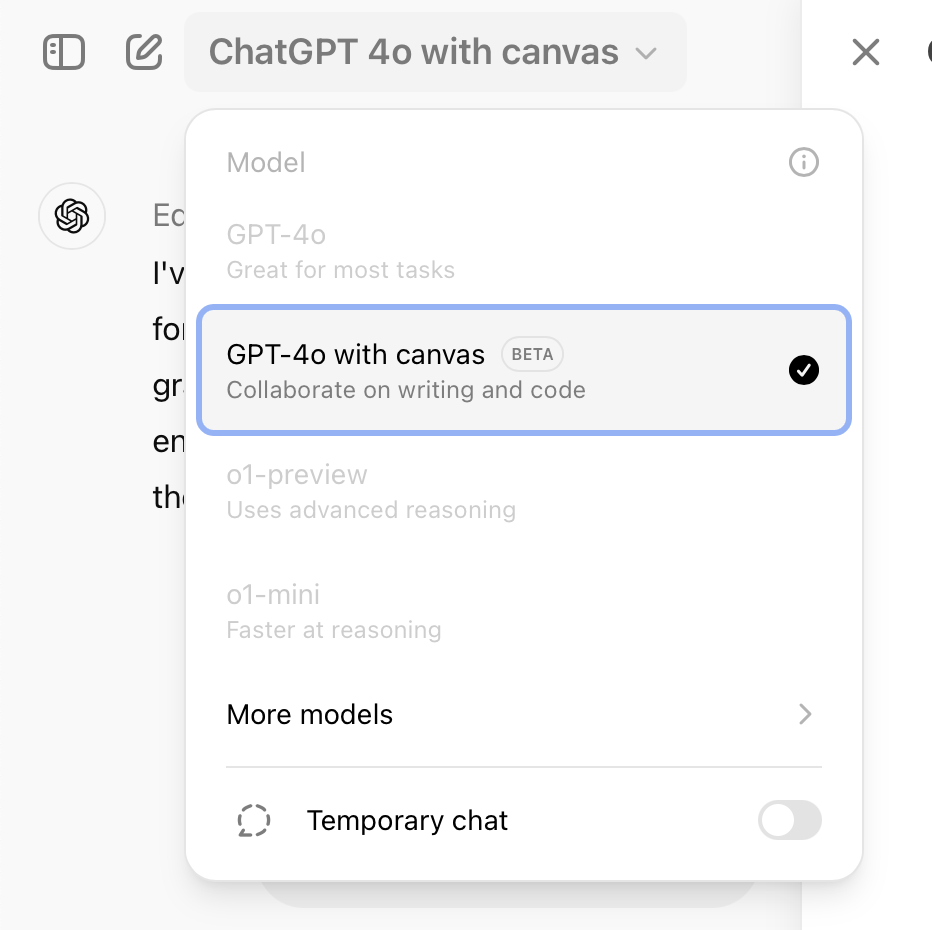Select the GPT-4o model option
The height and width of the screenshot is (930, 932).
coord(524,251)
